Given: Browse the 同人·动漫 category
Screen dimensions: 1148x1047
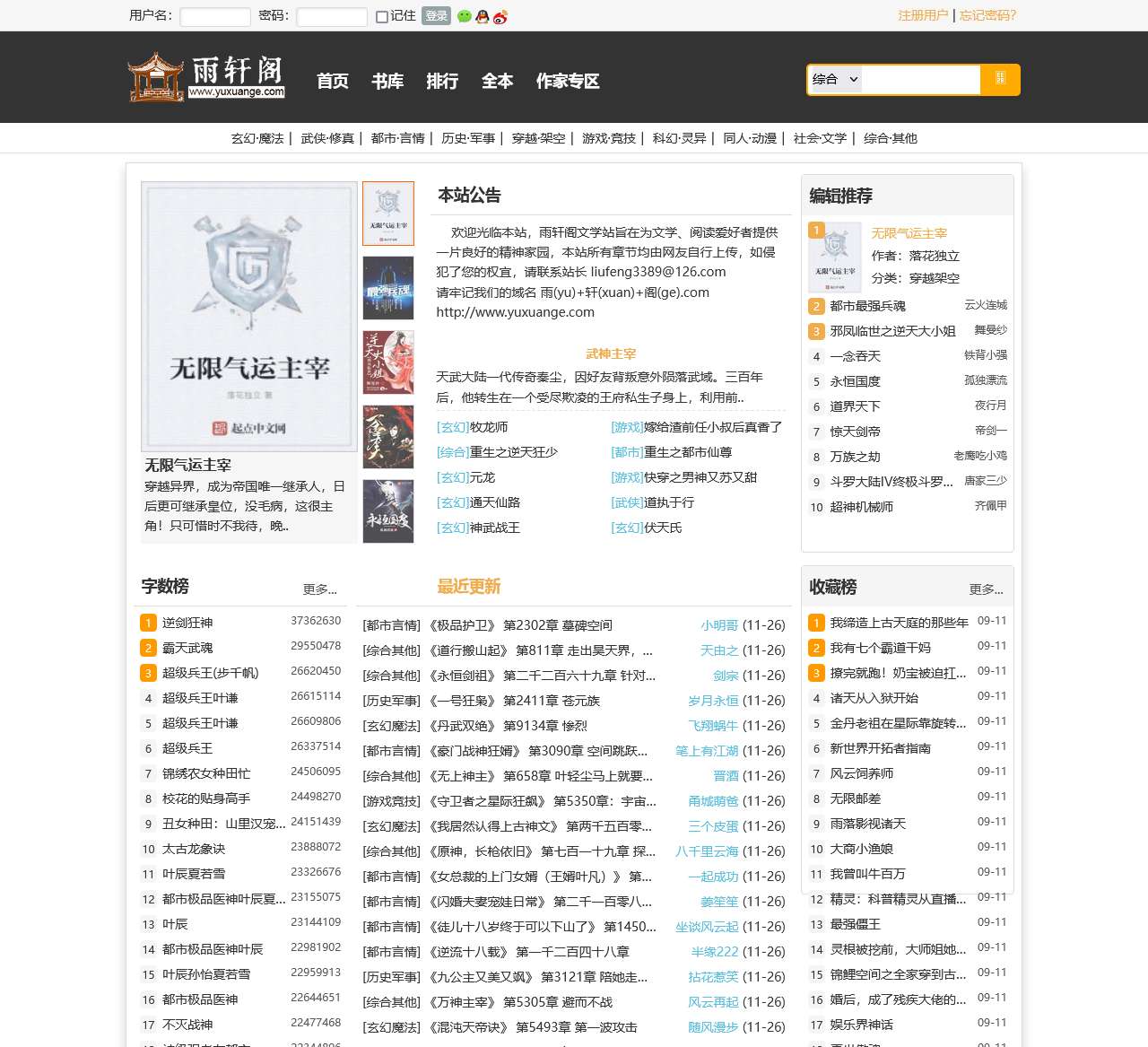Looking at the screenshot, I should pyautogui.click(x=750, y=138).
